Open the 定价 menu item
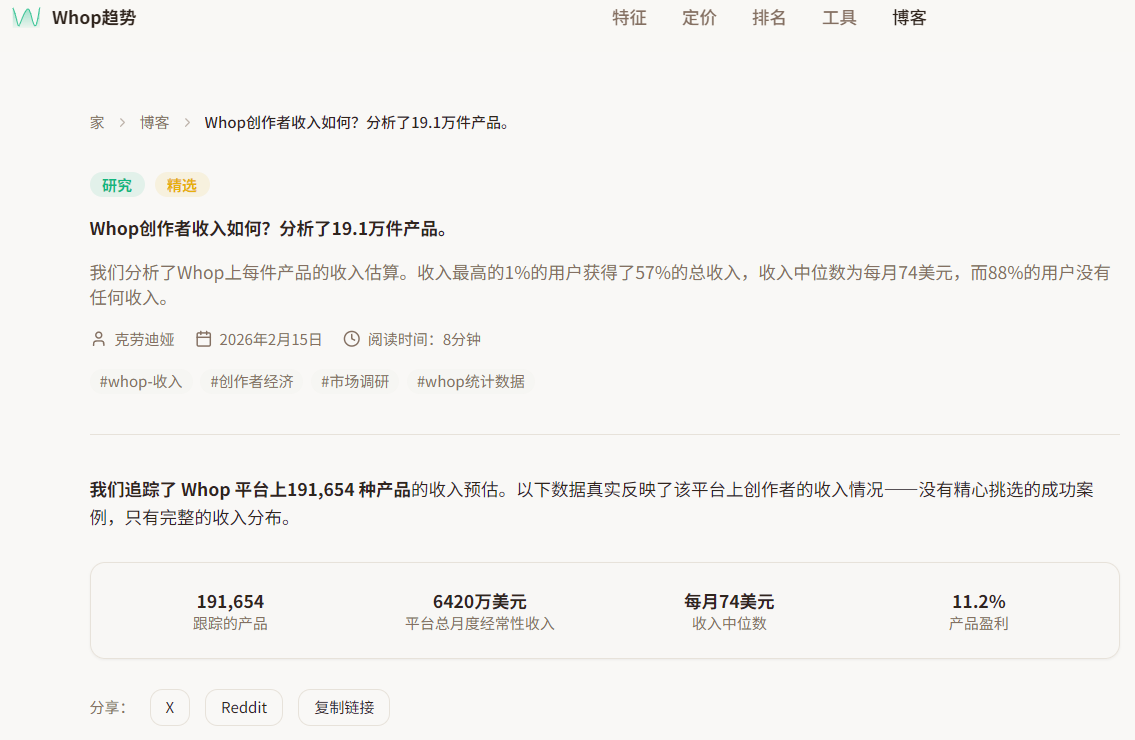Viewport: 1135px width, 740px height. point(699,17)
